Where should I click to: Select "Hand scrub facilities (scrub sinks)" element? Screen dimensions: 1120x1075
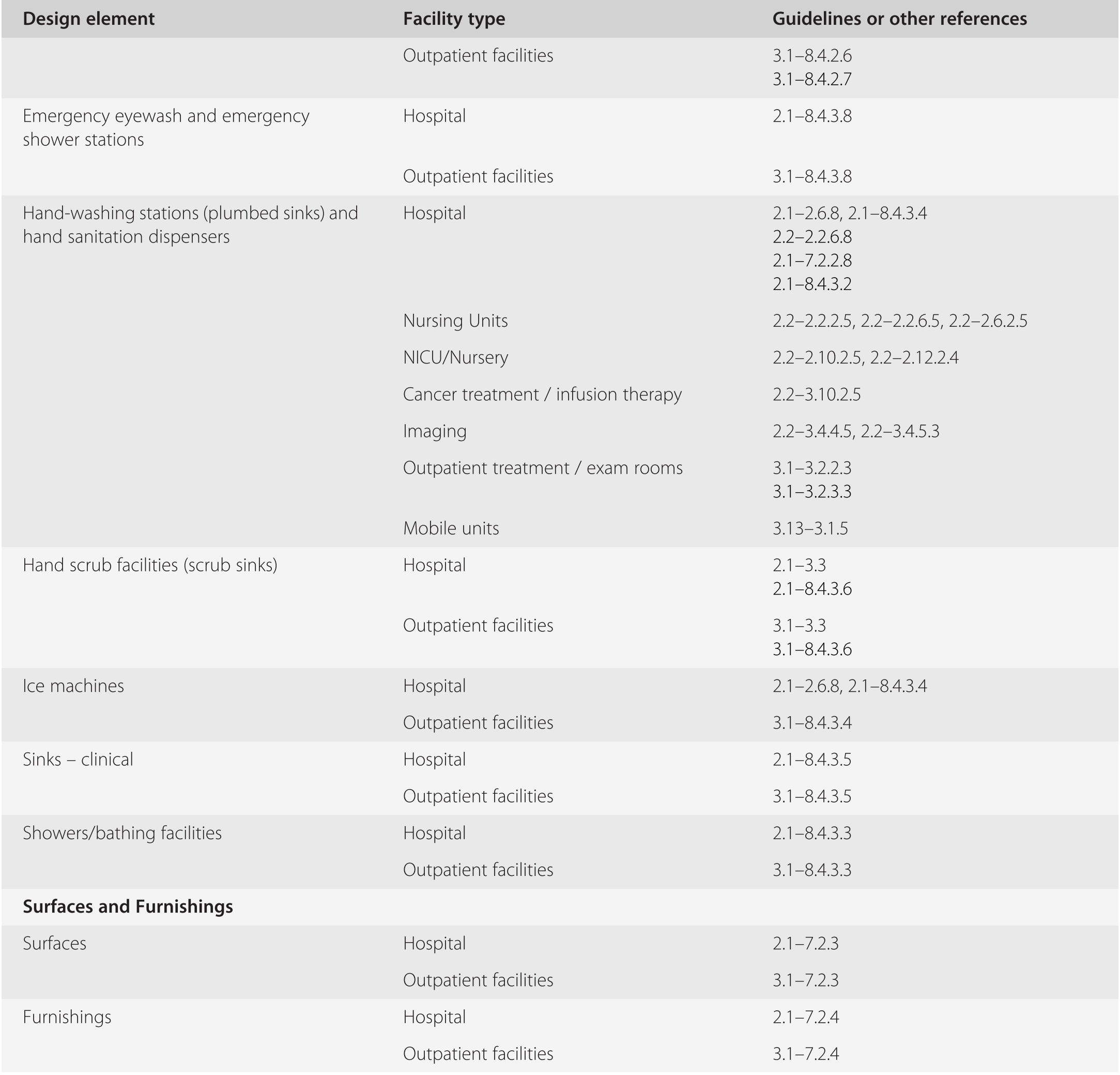point(150,565)
